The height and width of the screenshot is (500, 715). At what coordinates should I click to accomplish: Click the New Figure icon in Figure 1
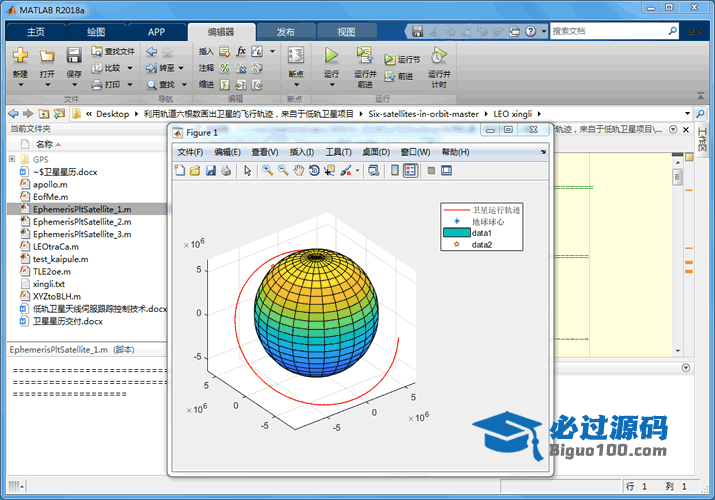tap(180, 170)
